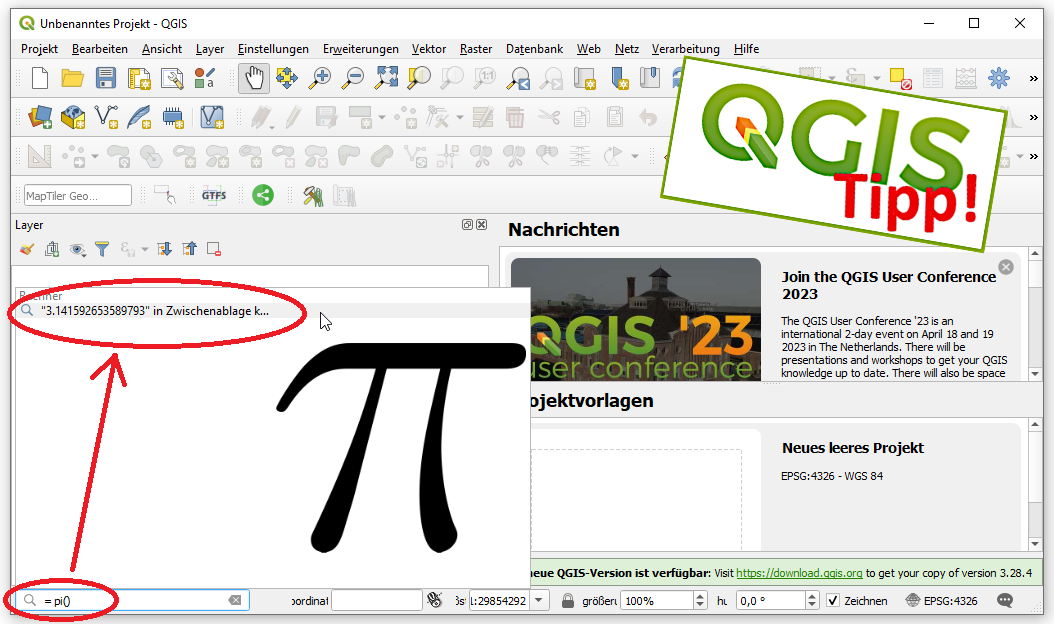Open the style manager icon
1054x624 pixels.
click(204, 79)
